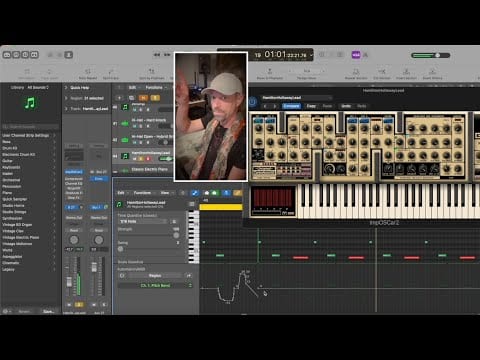
Task: Open the tracks area Edit menu
Action: coord(134,87)
